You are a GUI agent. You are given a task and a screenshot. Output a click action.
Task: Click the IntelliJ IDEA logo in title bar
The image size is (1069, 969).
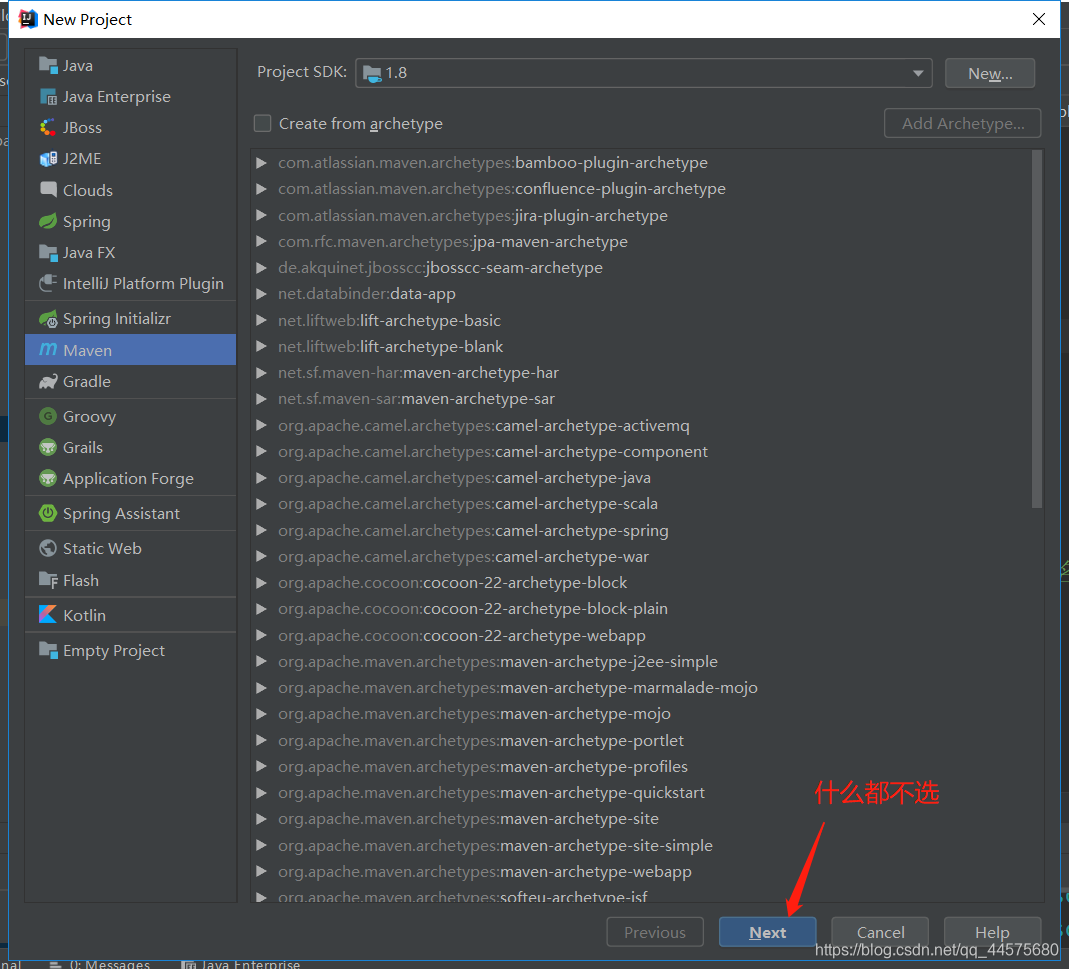(x=28, y=19)
